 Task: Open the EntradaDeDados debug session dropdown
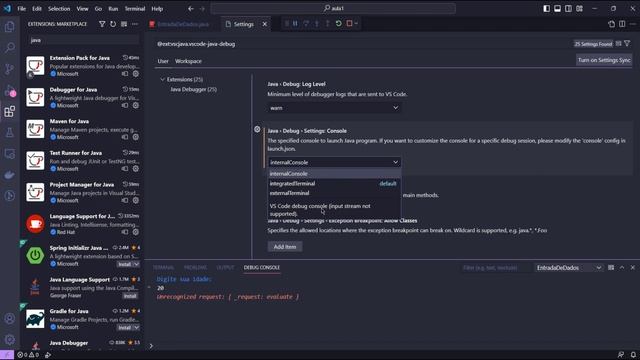pyautogui.click(x=569, y=268)
